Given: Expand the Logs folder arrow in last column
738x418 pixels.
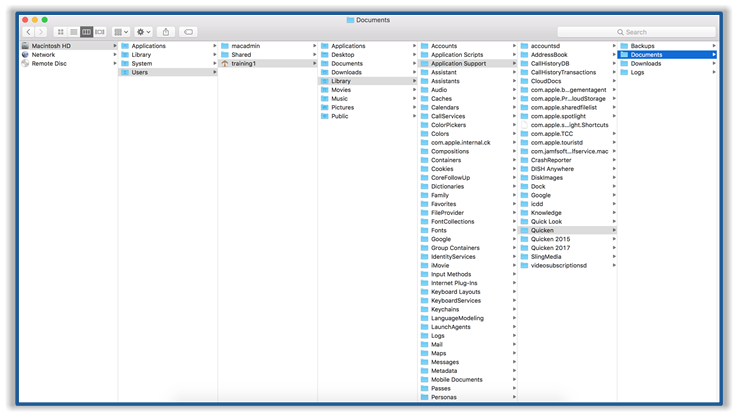Looking at the screenshot, I should click(x=713, y=72).
